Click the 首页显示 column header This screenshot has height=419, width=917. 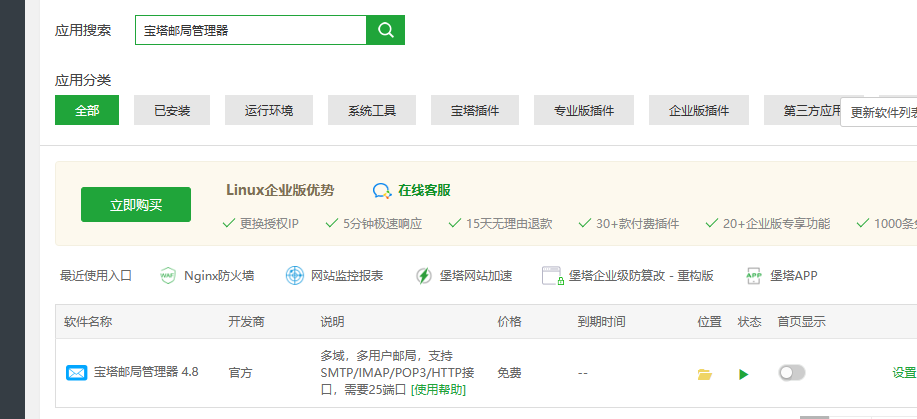coord(801,321)
